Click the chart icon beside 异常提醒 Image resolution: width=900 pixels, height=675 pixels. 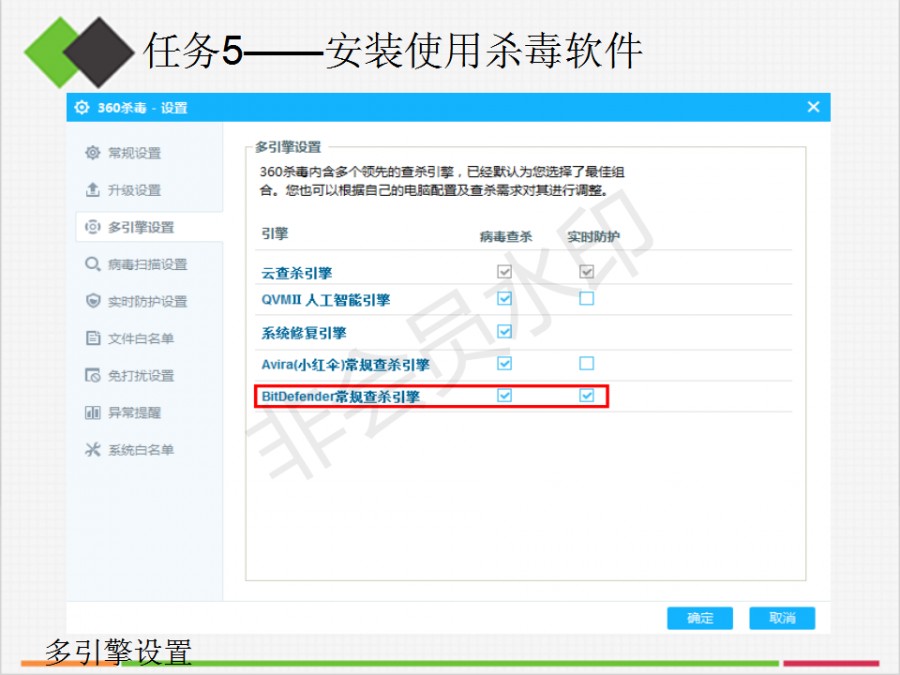pos(93,413)
